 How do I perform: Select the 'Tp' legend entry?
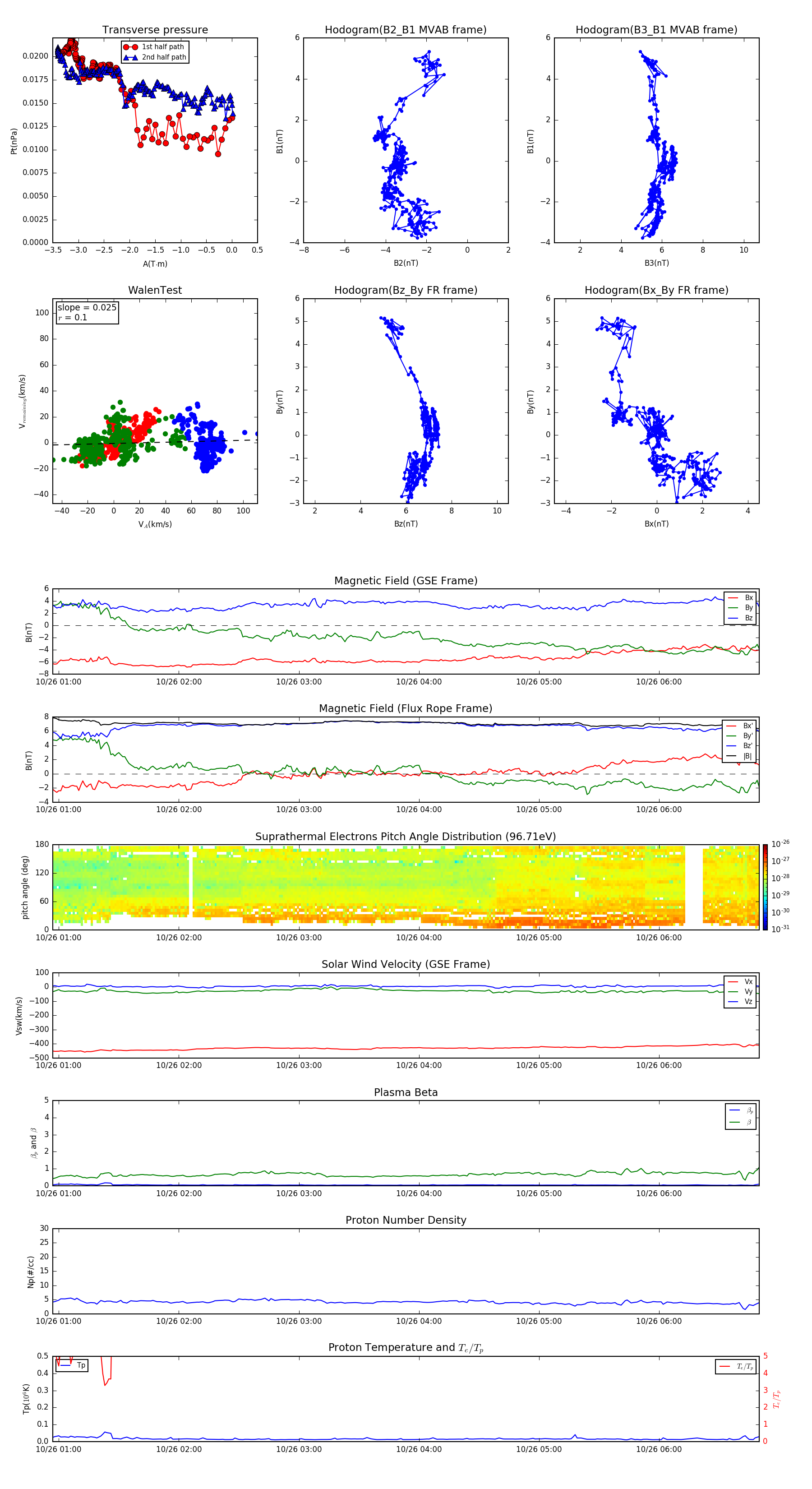coord(72,1365)
